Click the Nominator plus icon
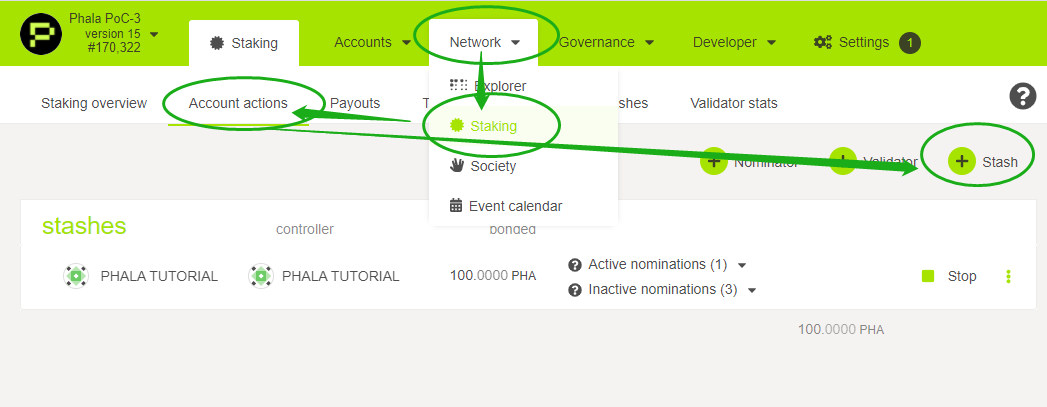The width and height of the screenshot is (1047, 407). 713,162
